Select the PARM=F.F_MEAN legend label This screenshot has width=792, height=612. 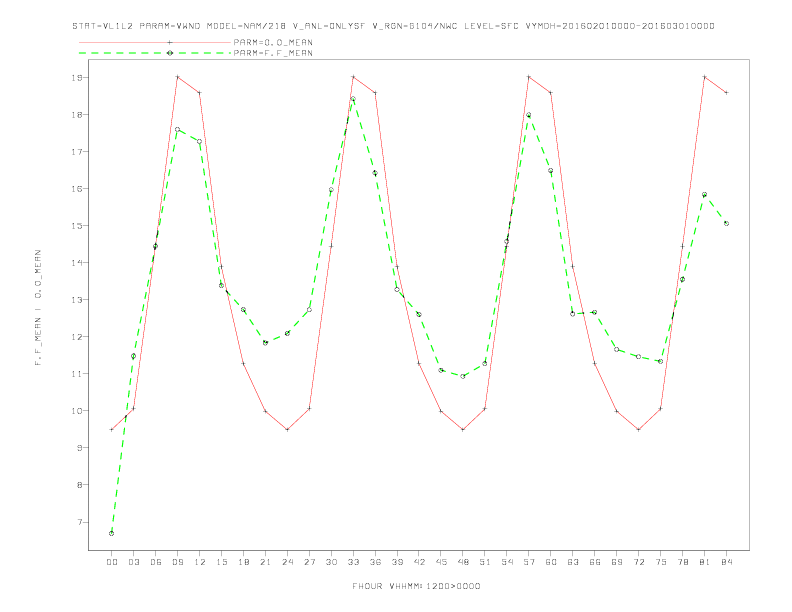pyautogui.click(x=273, y=53)
